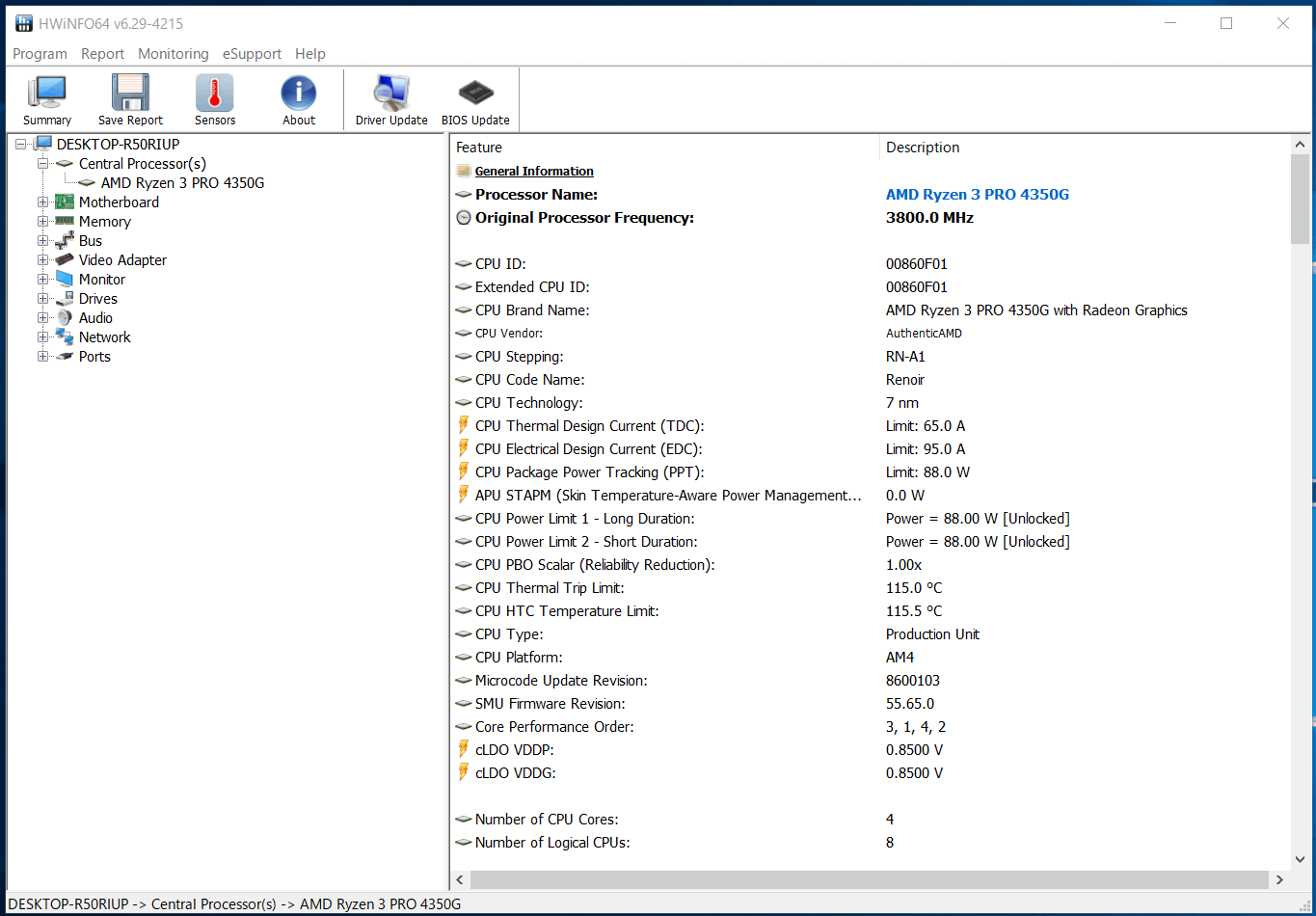Viewport: 1316px width, 916px height.
Task: Expand the Bus node
Action: pos(42,240)
